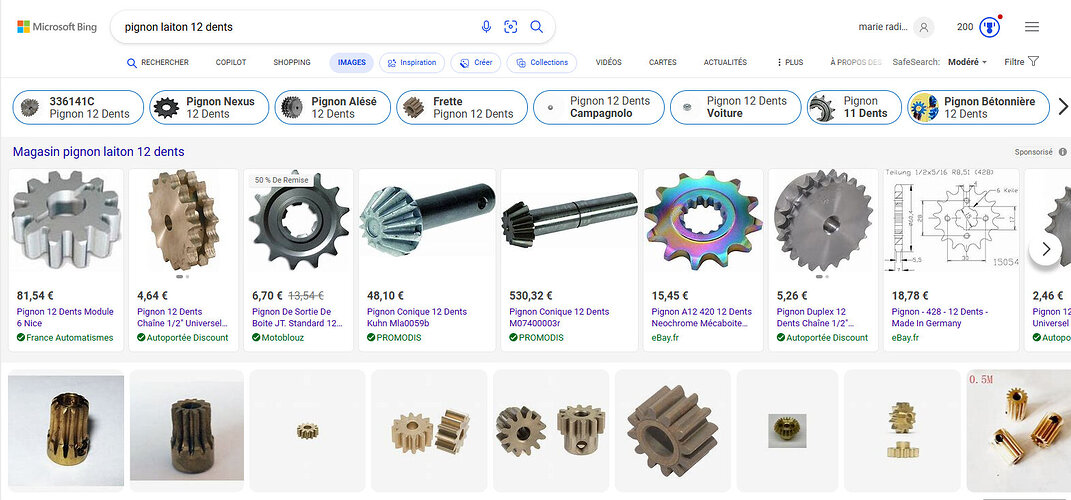
Task: Expand the Plus more options menu
Action: (790, 62)
